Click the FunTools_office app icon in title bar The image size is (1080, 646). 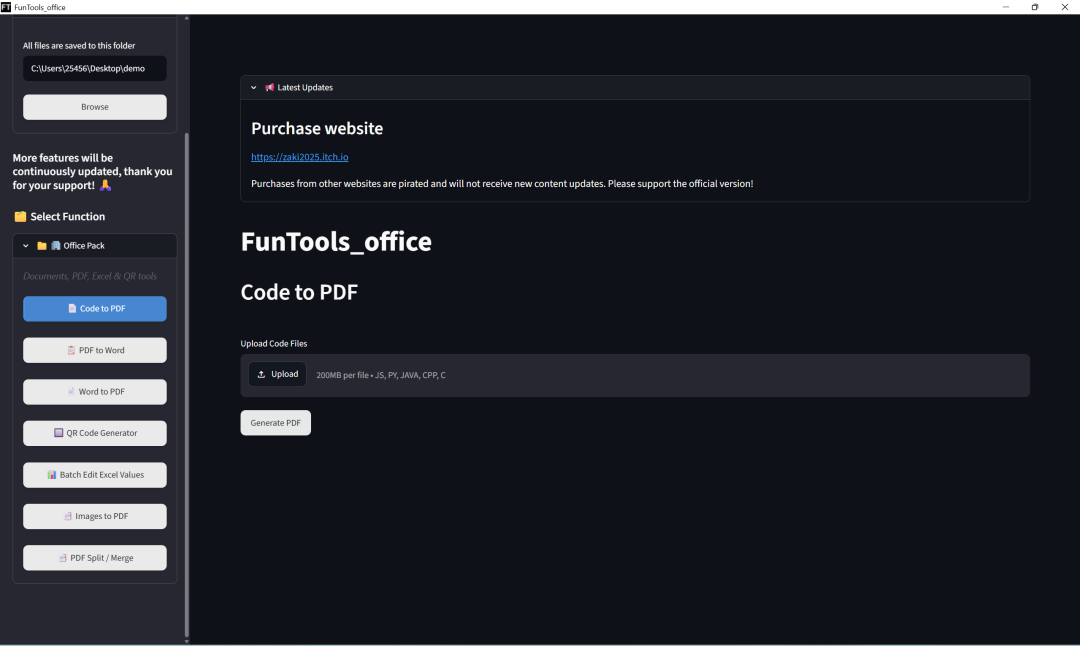(6, 7)
